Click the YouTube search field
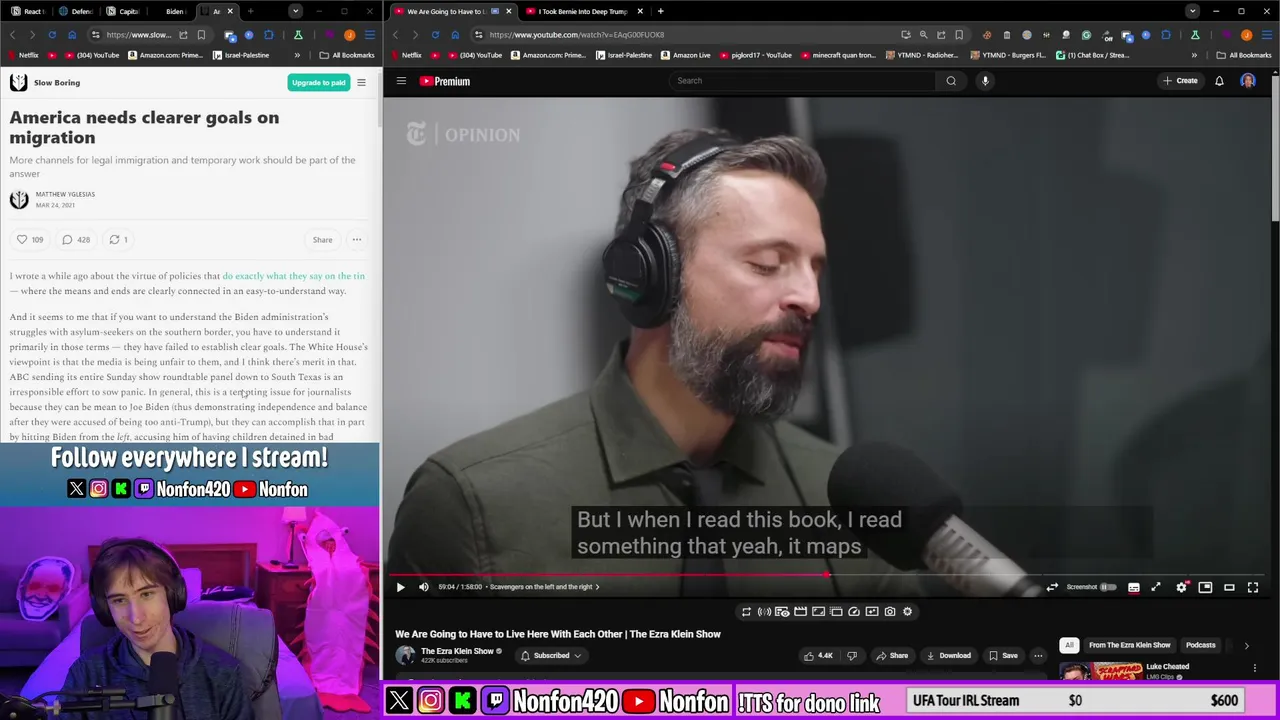The height and width of the screenshot is (720, 1280). pos(801,81)
